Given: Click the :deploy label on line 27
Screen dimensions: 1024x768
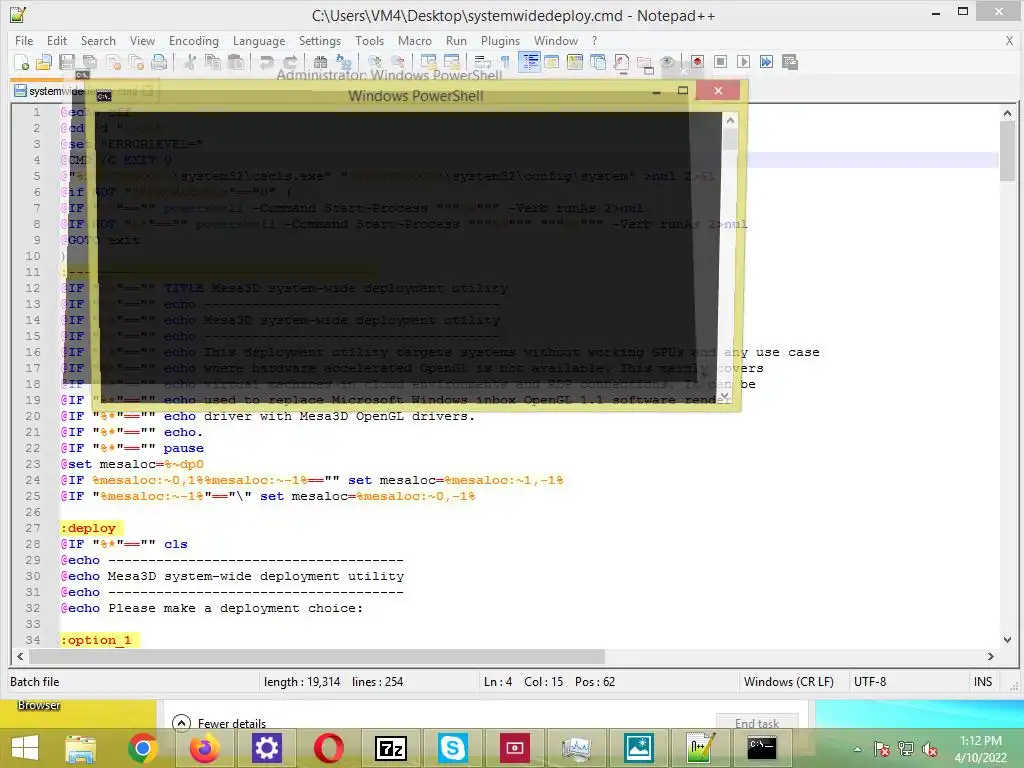Looking at the screenshot, I should tap(88, 528).
